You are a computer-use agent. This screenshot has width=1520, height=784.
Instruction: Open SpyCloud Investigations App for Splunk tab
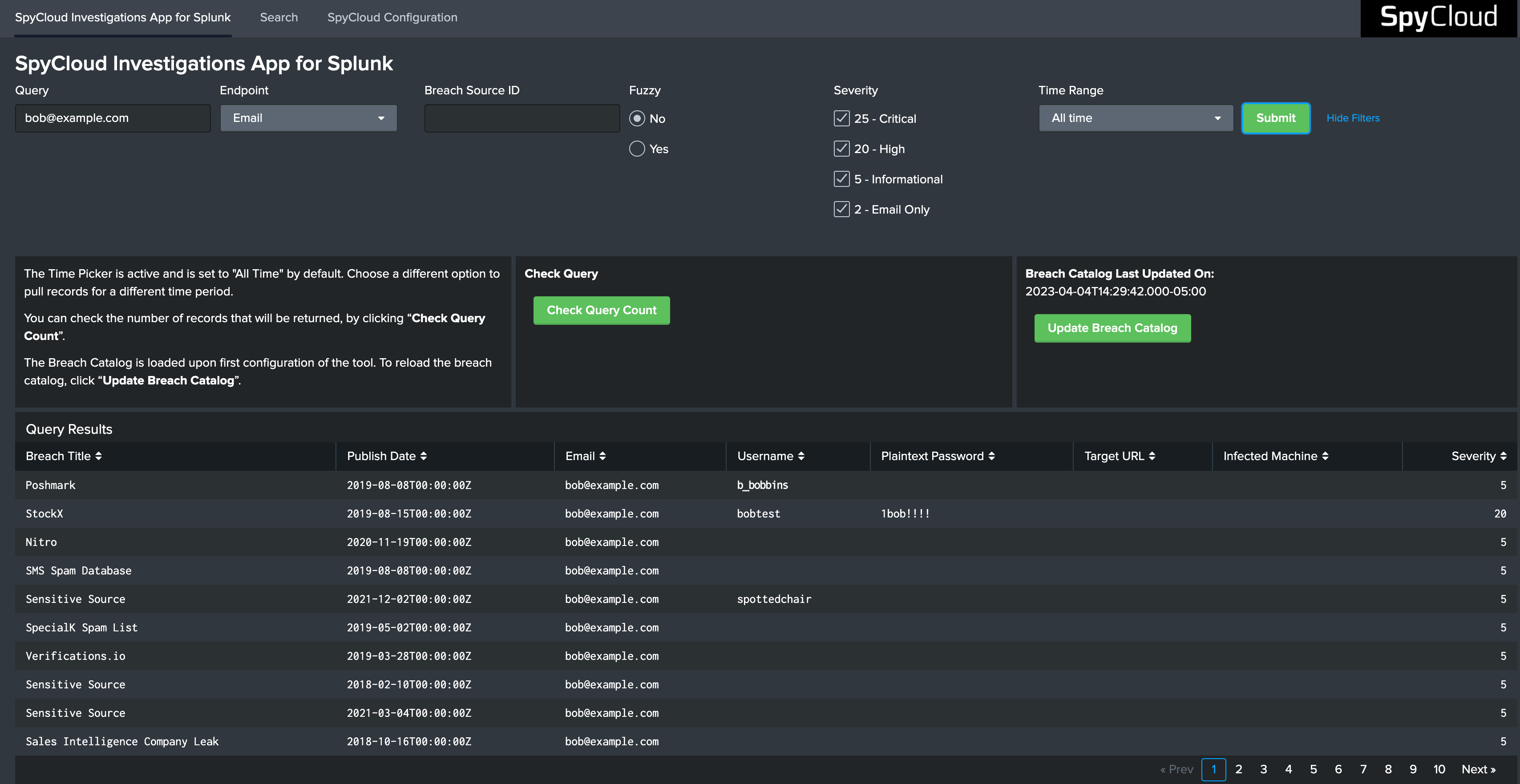click(x=123, y=18)
